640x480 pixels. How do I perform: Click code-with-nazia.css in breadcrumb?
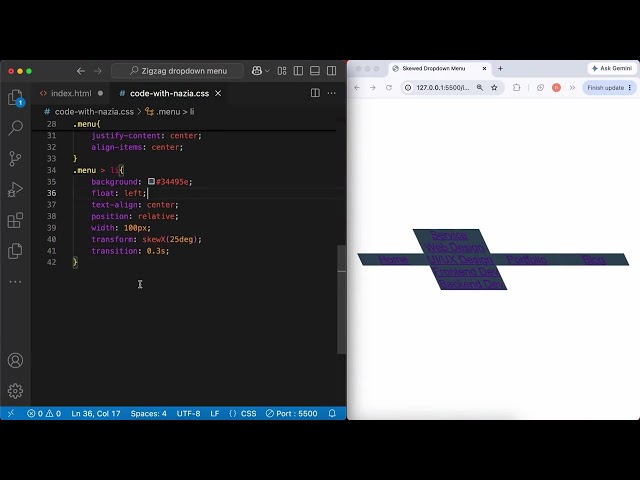94,111
